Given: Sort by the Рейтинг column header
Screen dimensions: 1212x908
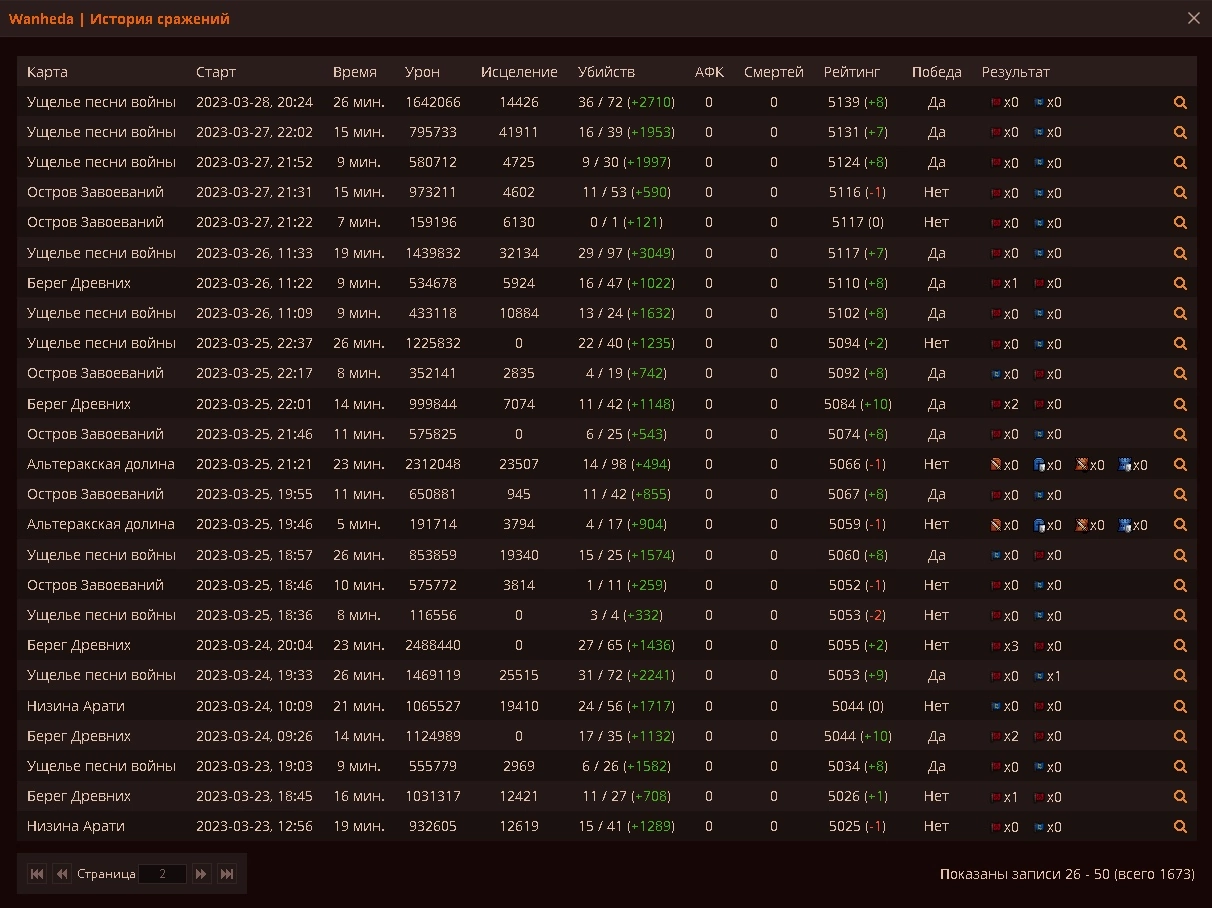Looking at the screenshot, I should pos(852,72).
